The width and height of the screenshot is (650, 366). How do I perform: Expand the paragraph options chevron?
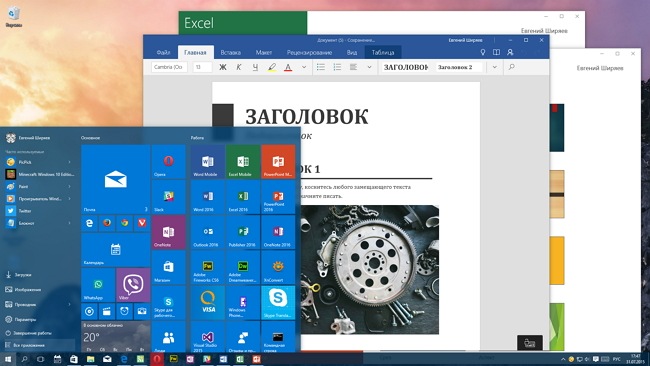(369, 67)
